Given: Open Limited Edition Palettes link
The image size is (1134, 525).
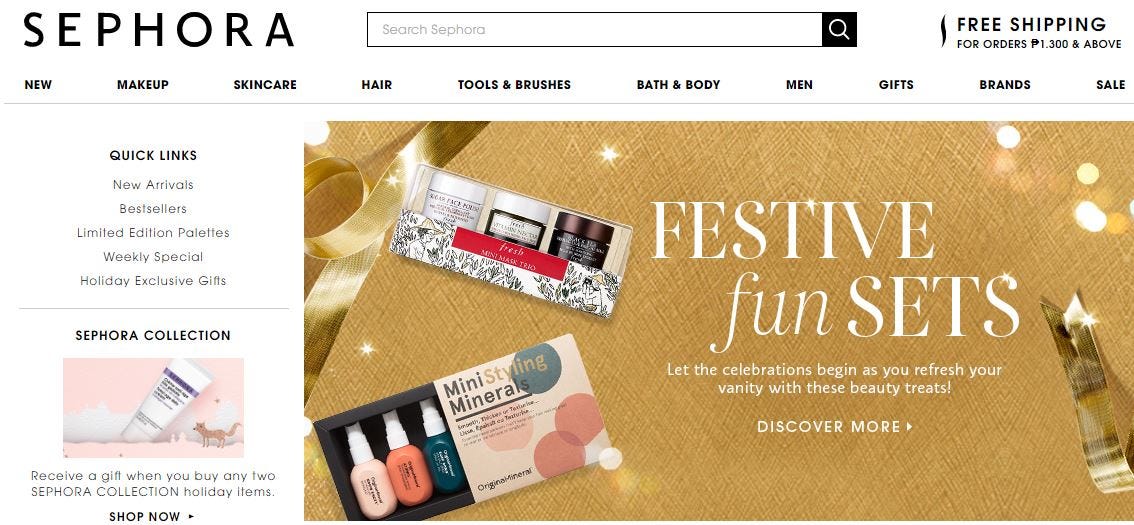Looking at the screenshot, I should pyautogui.click(x=153, y=232).
